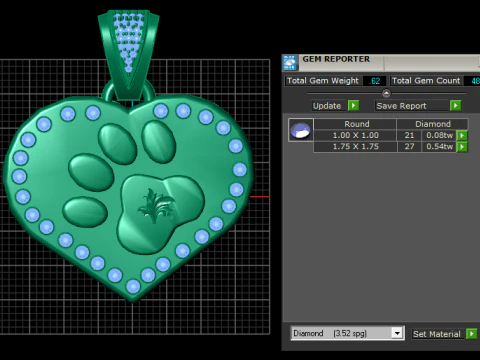Screen dimensions: 480x360
Task: Open the Diamond material dropdown arrow
Action: point(397,333)
